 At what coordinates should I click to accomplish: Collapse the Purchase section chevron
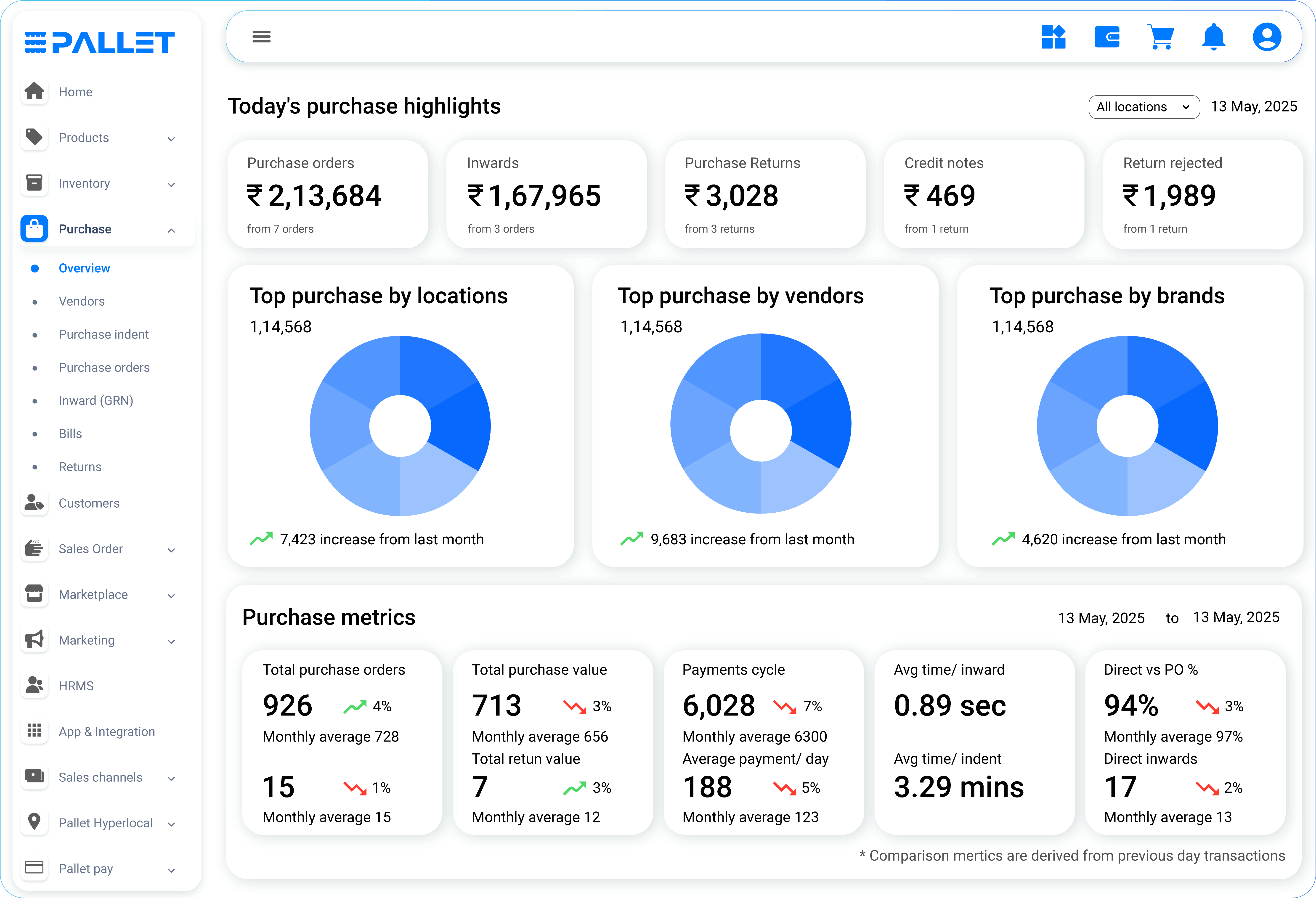point(171,230)
